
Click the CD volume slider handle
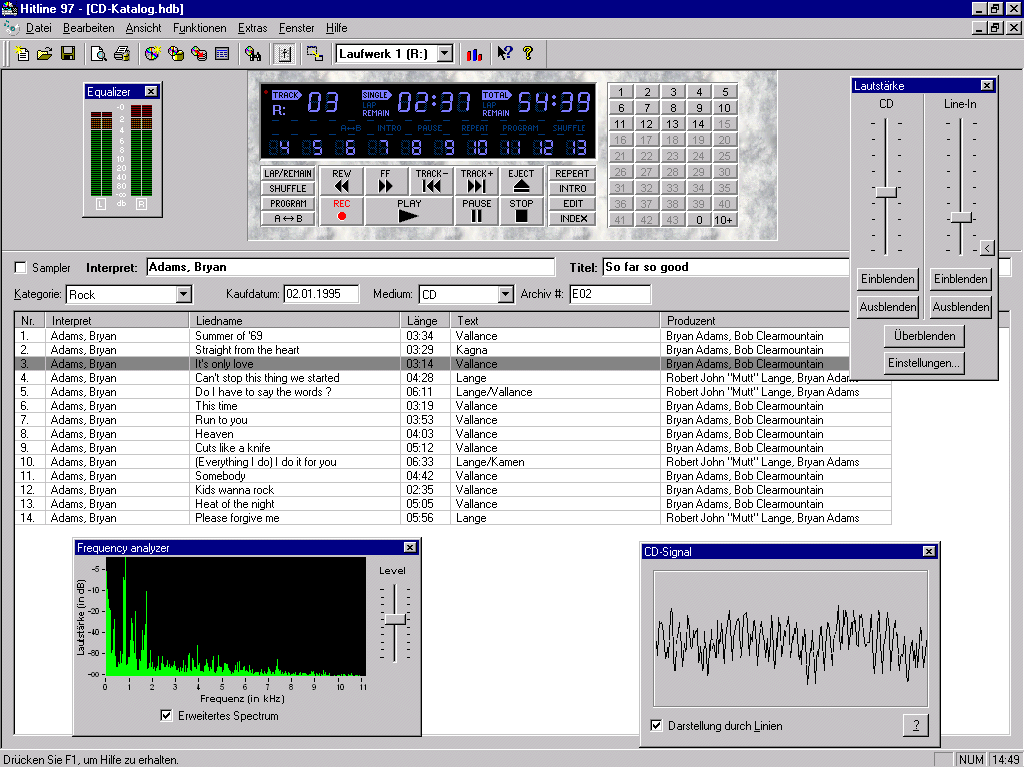(886, 192)
